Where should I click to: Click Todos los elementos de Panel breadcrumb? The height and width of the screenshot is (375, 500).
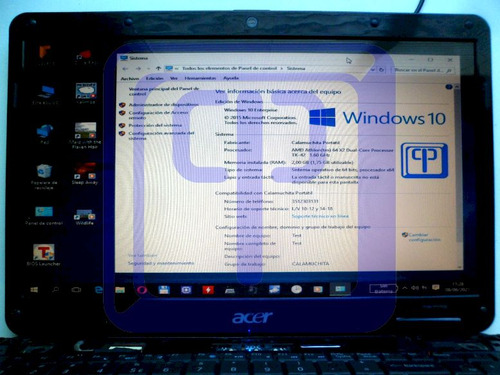coord(229,68)
